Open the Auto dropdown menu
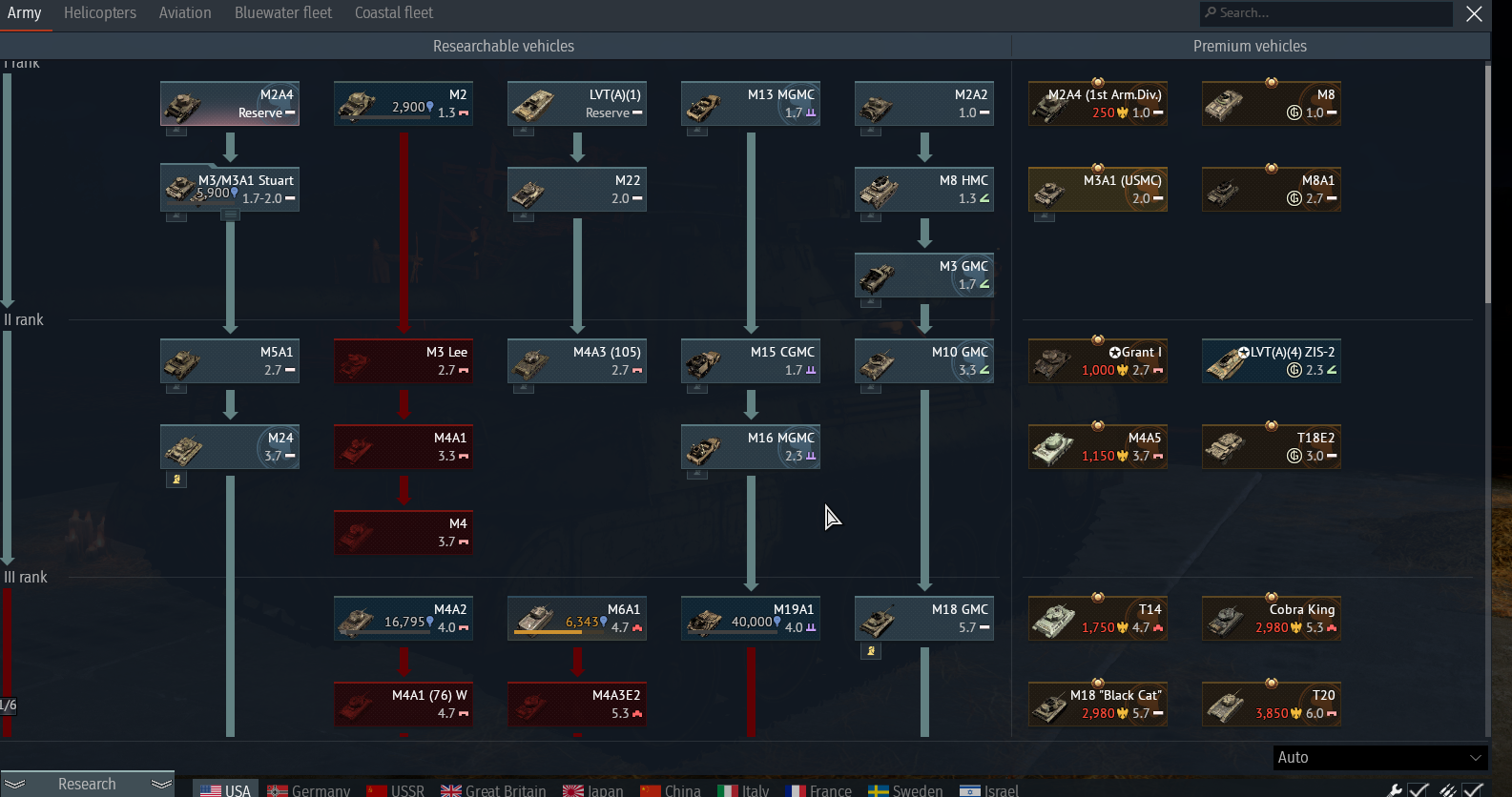This screenshot has height=797, width=1512. 1380,757
